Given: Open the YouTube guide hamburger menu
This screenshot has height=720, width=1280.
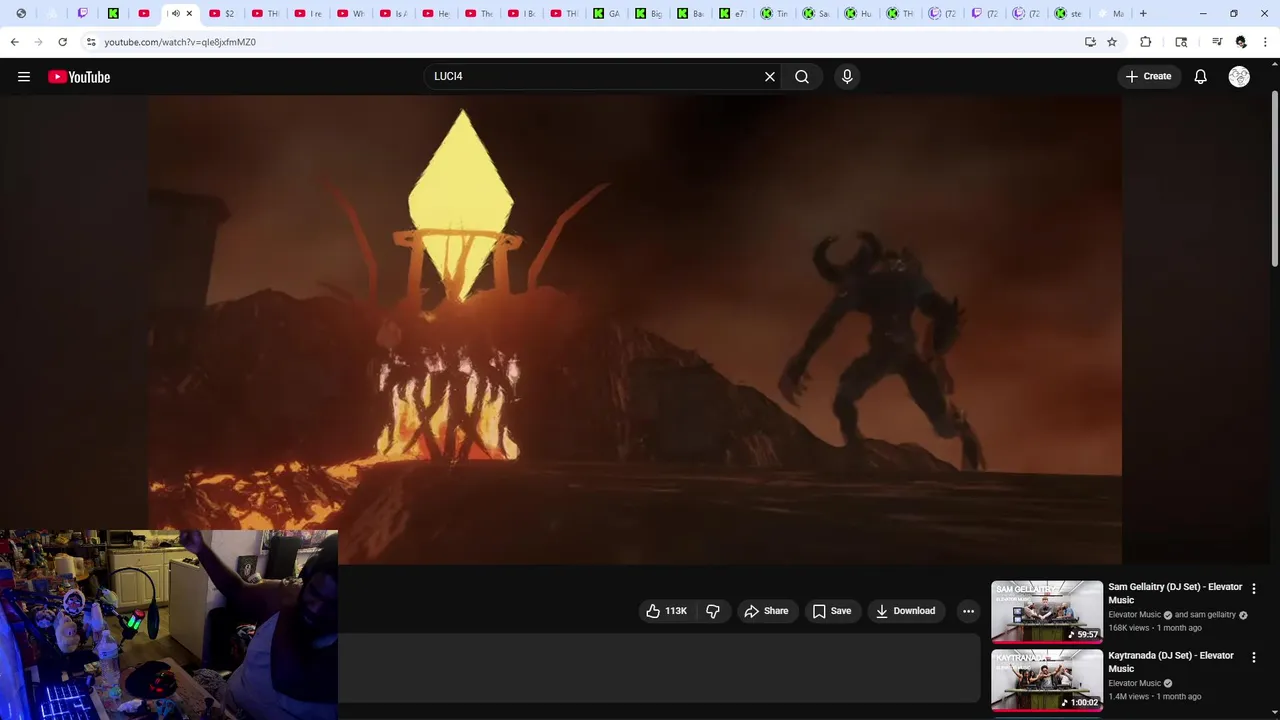Looking at the screenshot, I should pyautogui.click(x=24, y=77).
